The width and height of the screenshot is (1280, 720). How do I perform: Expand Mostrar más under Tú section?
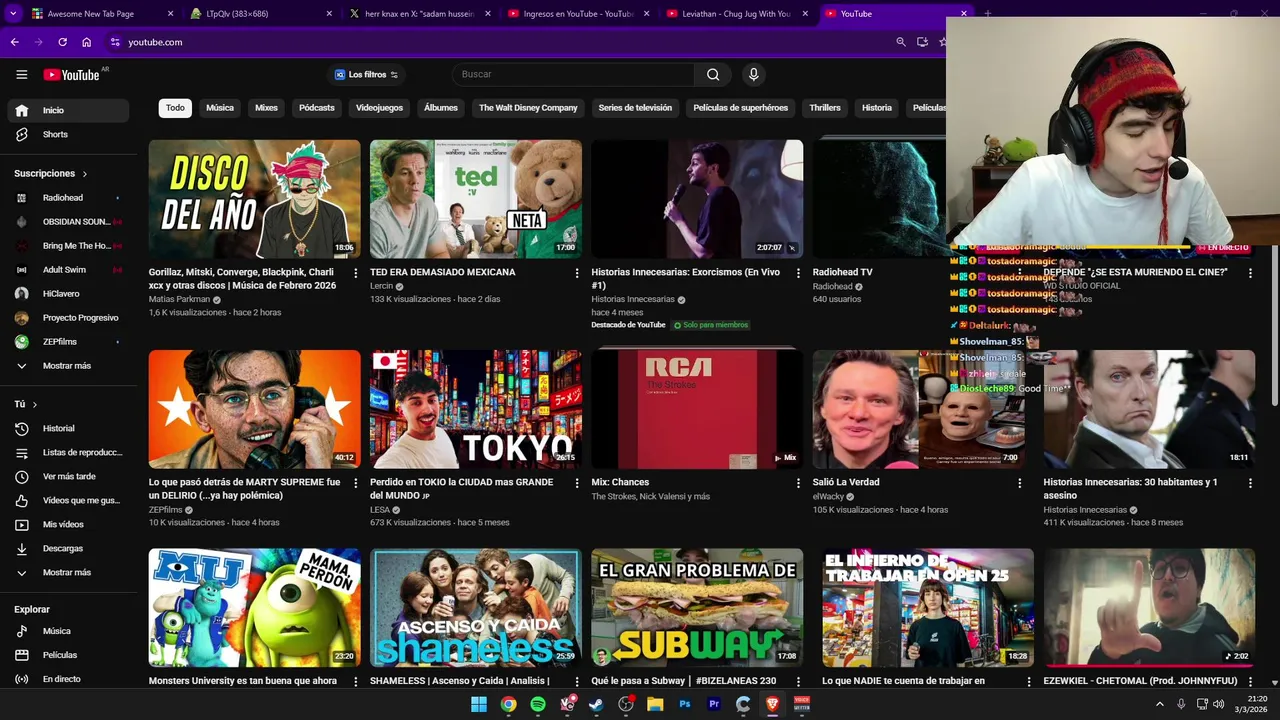[x=68, y=572]
